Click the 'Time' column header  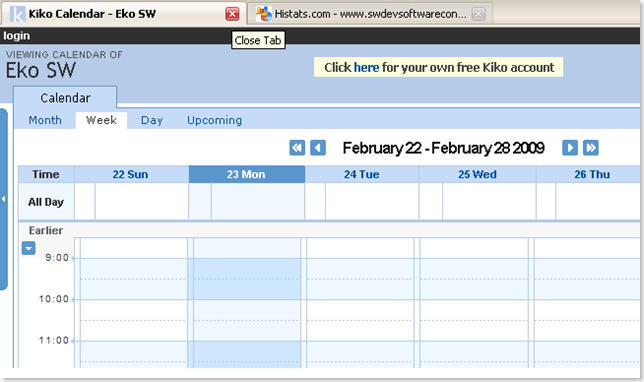46,175
